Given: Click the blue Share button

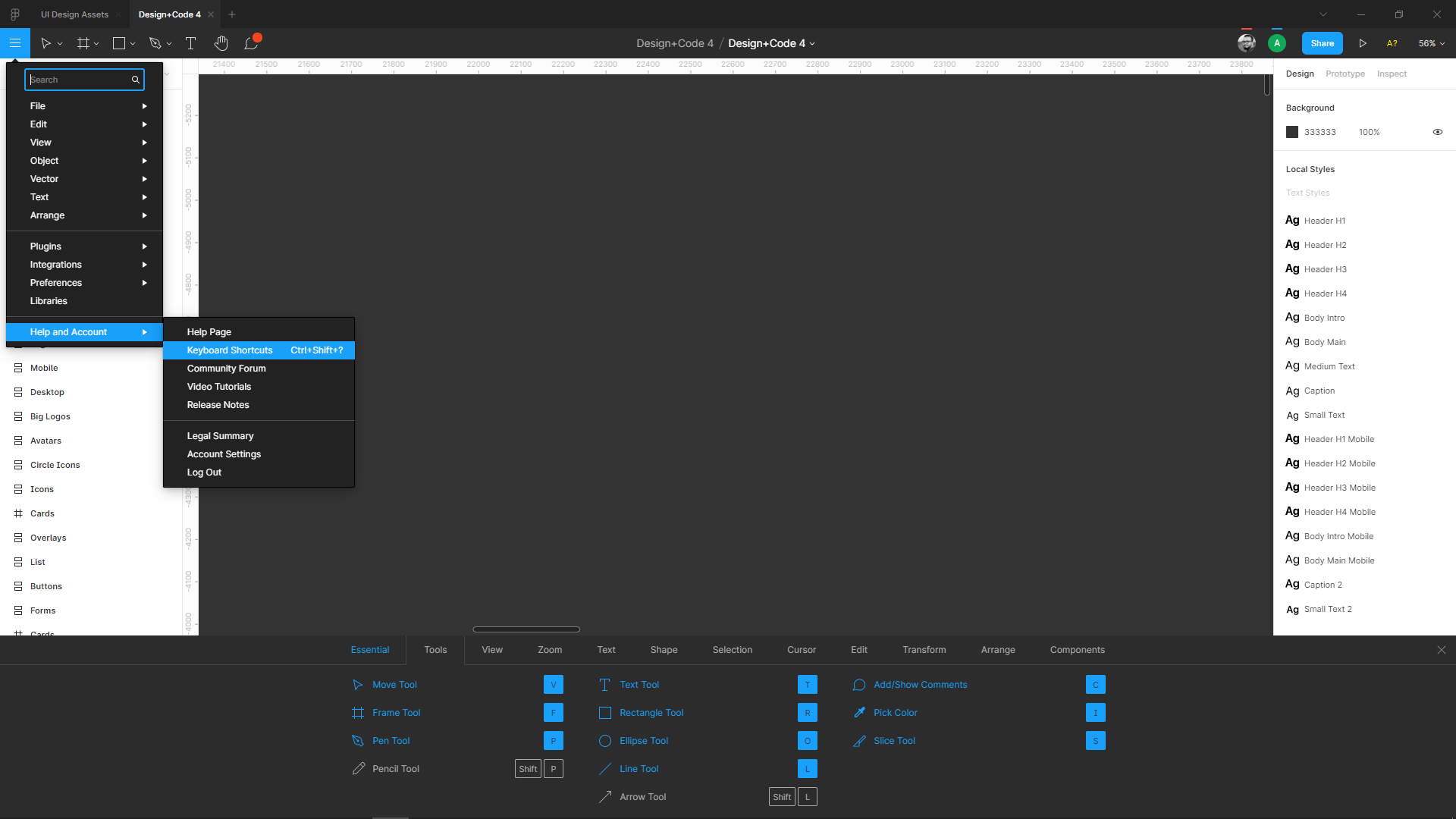Looking at the screenshot, I should point(1322,43).
